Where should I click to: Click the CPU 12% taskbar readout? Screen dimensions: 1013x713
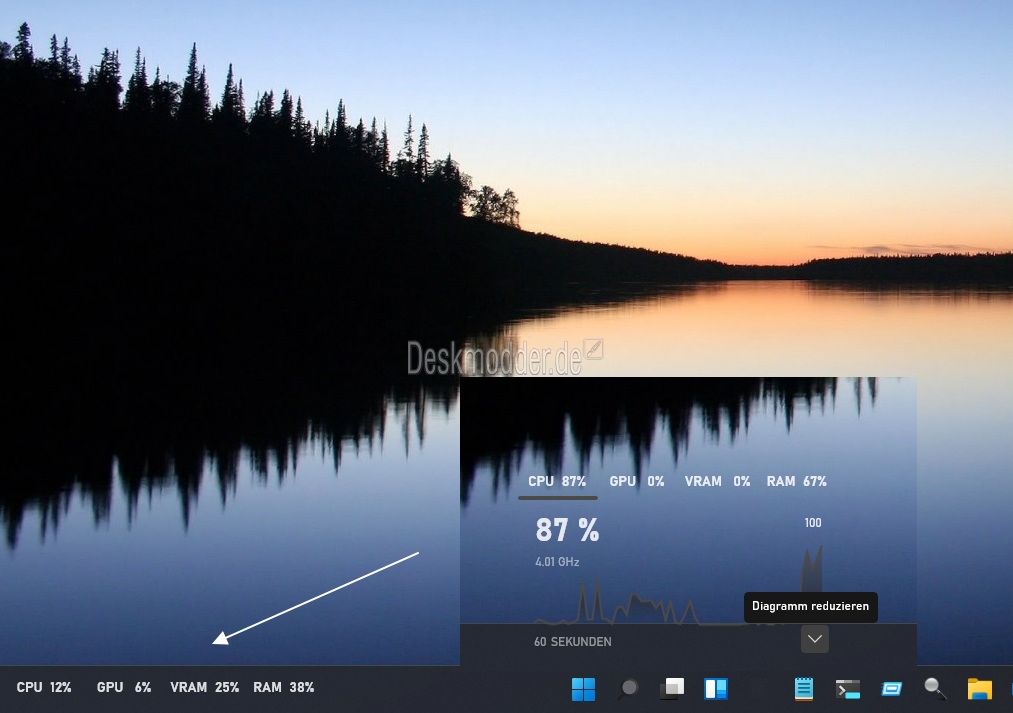pos(44,687)
